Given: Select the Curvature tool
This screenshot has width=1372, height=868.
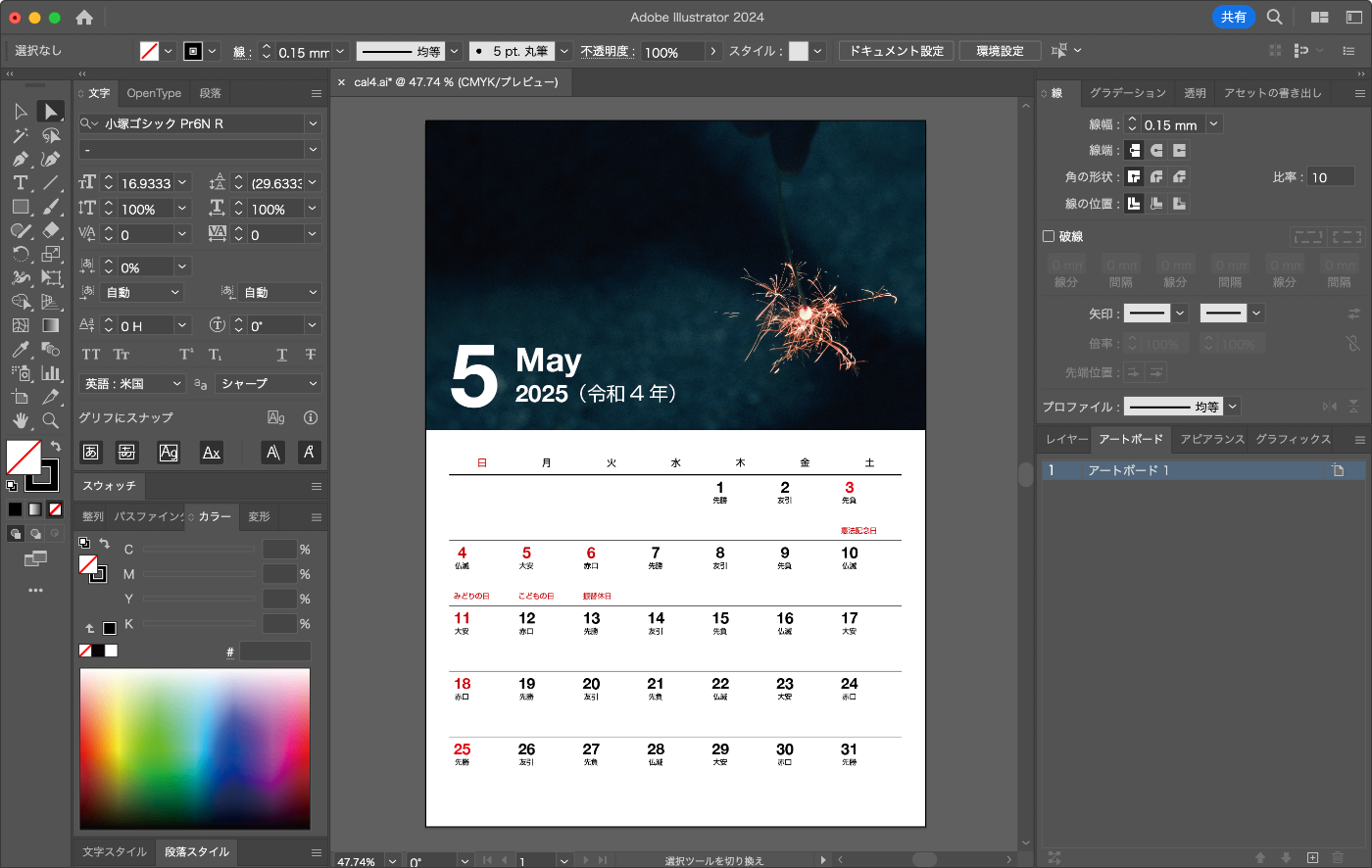Looking at the screenshot, I should [51, 159].
